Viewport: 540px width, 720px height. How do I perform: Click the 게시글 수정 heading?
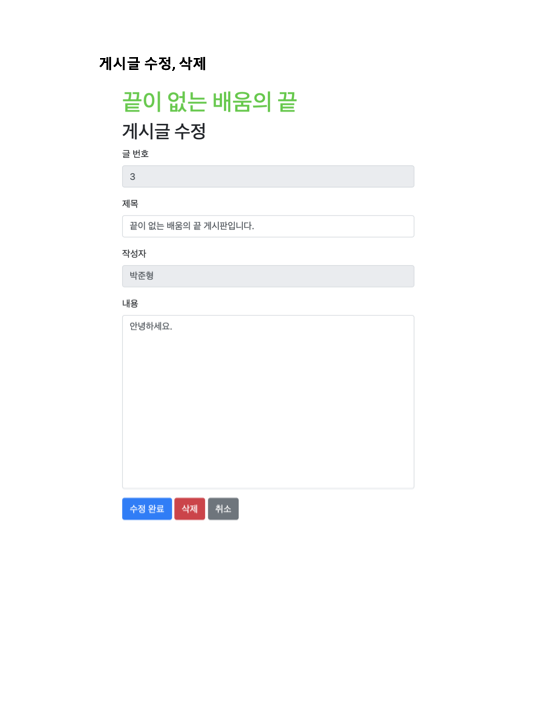(x=164, y=131)
